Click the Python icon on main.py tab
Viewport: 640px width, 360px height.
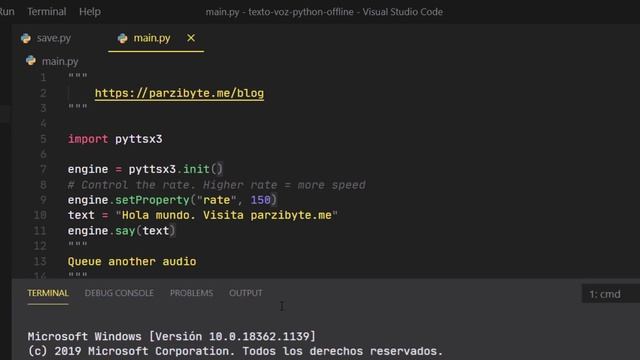click(122, 38)
